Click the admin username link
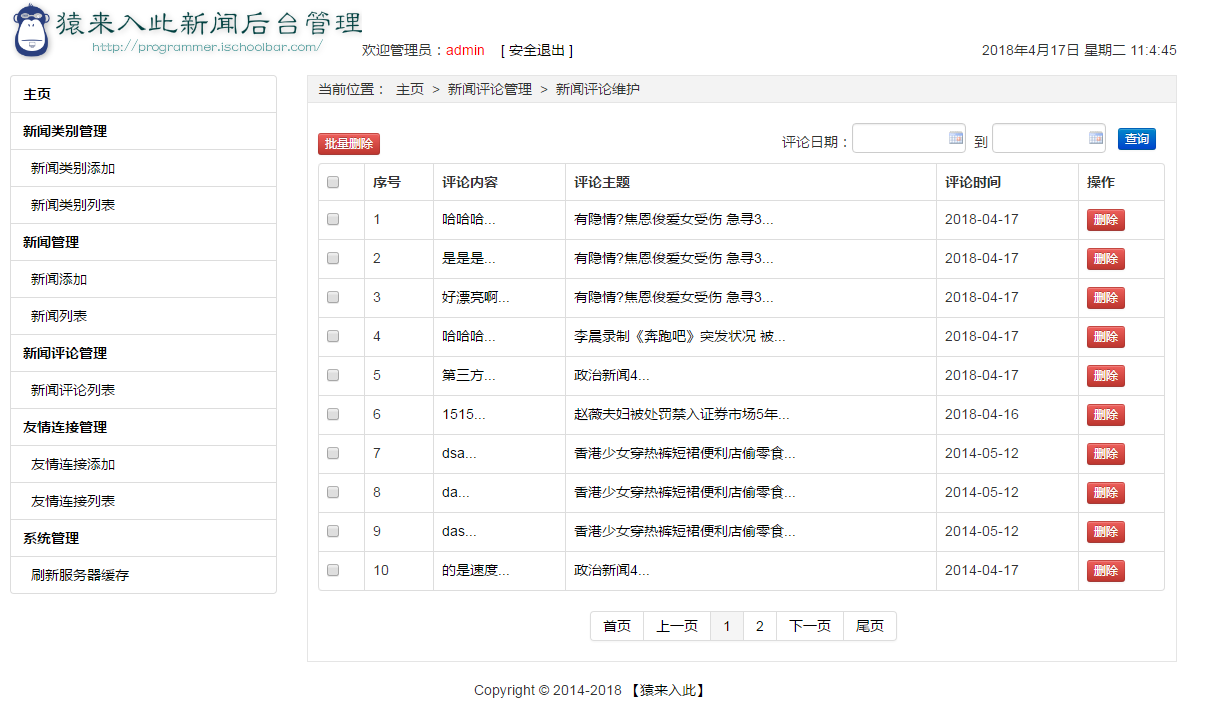This screenshot has height=722, width=1214. tap(465, 50)
